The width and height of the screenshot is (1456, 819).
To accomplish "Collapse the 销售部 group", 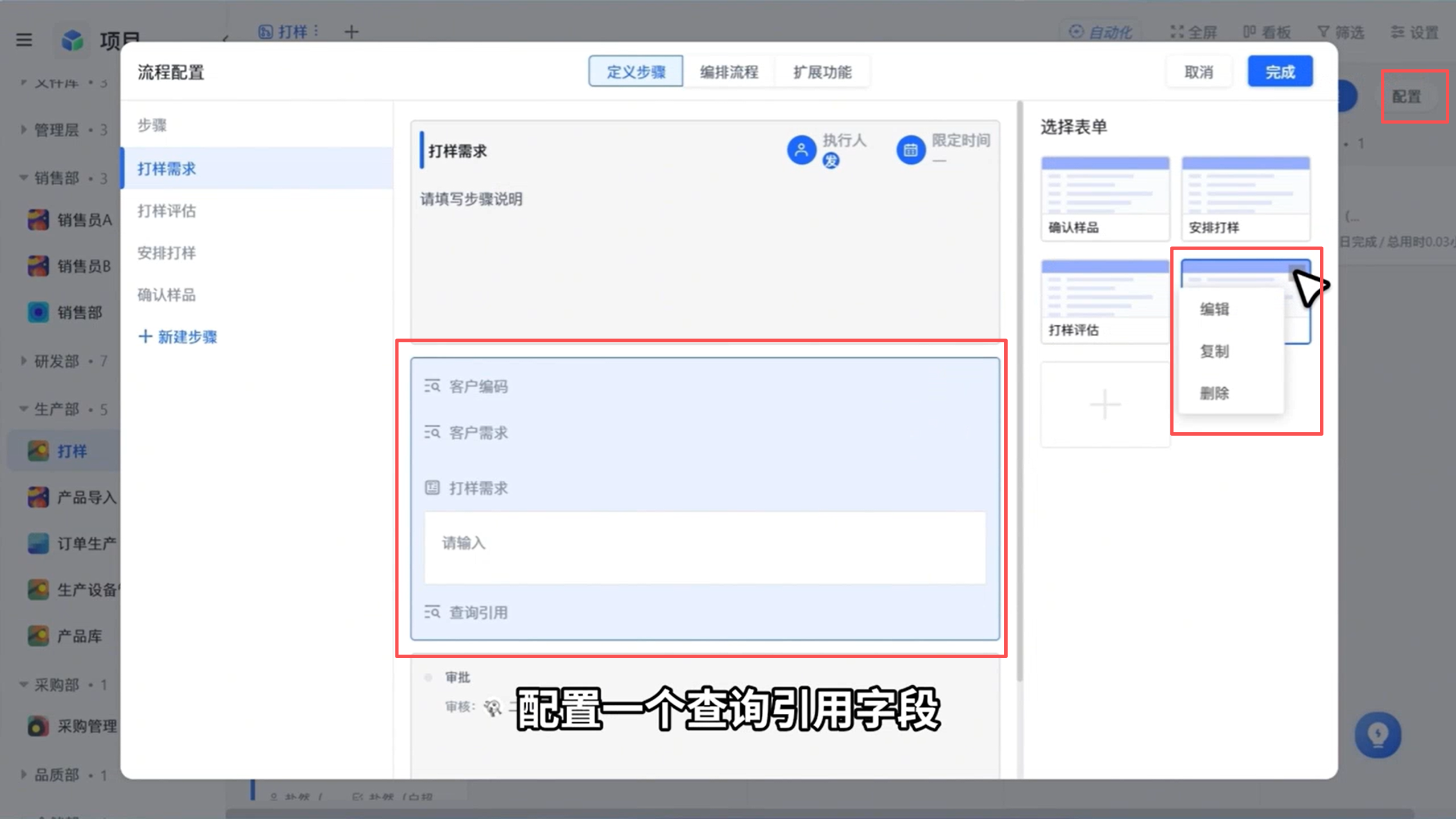I will (x=23, y=177).
